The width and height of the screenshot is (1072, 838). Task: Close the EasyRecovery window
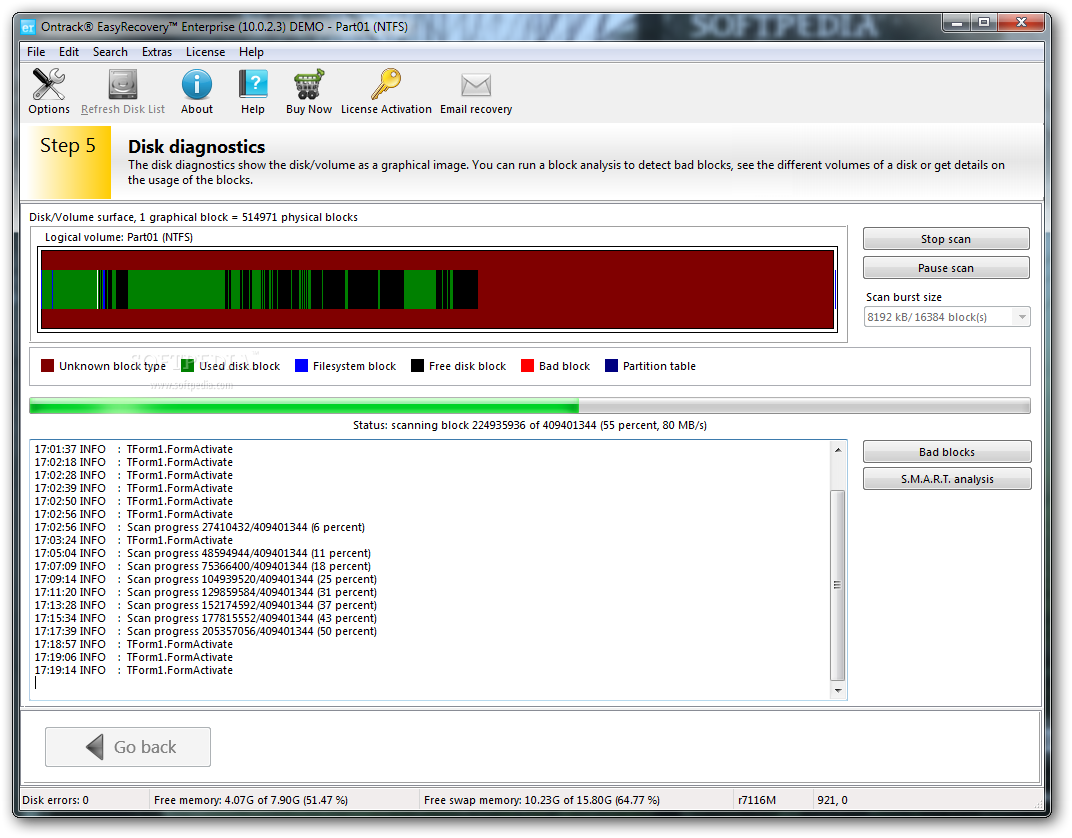[x=1021, y=23]
